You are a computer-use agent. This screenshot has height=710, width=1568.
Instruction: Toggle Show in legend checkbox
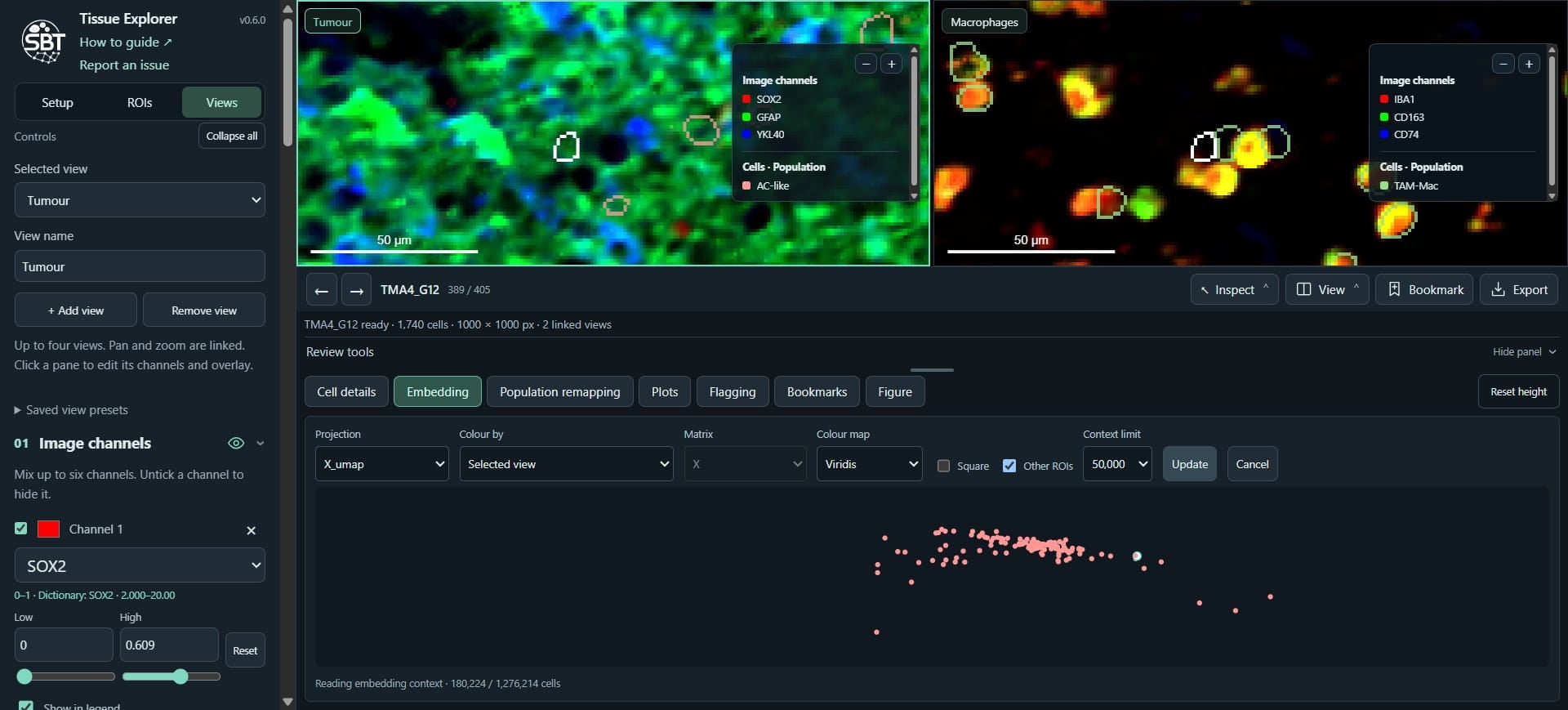pos(26,706)
